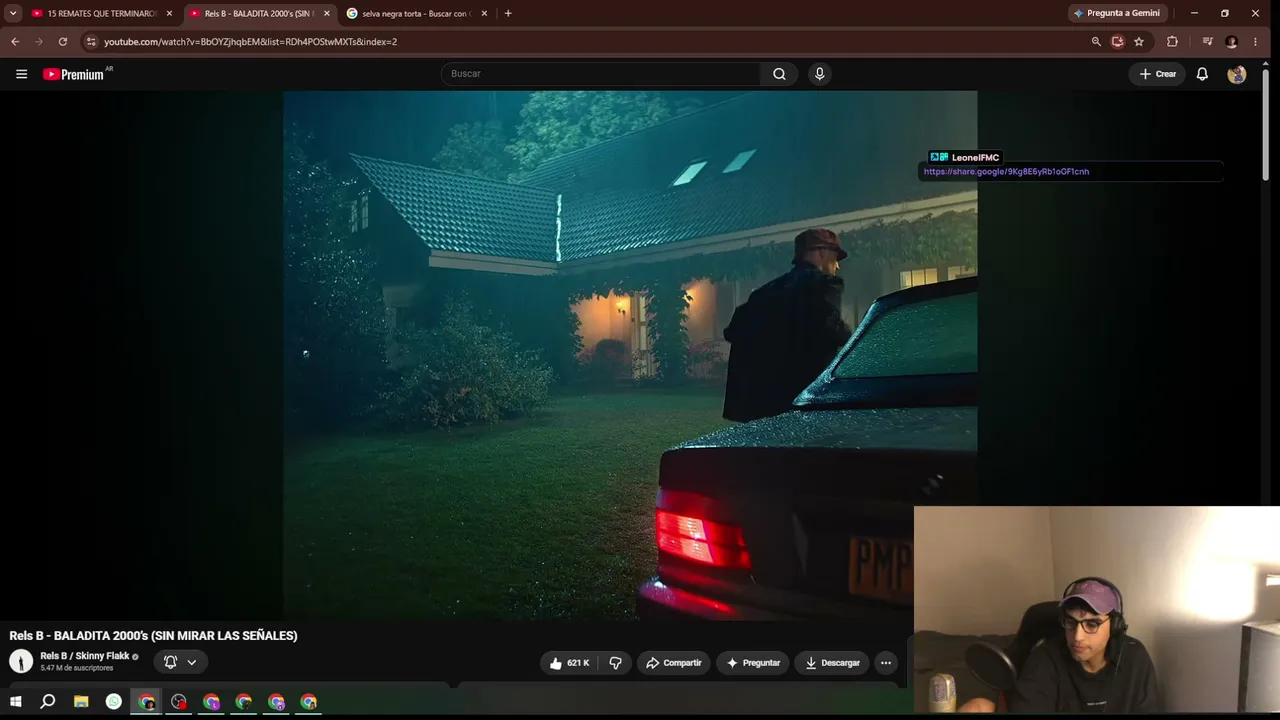Open the YouTube account avatar menu
The height and width of the screenshot is (720, 1280).
pos(1237,74)
